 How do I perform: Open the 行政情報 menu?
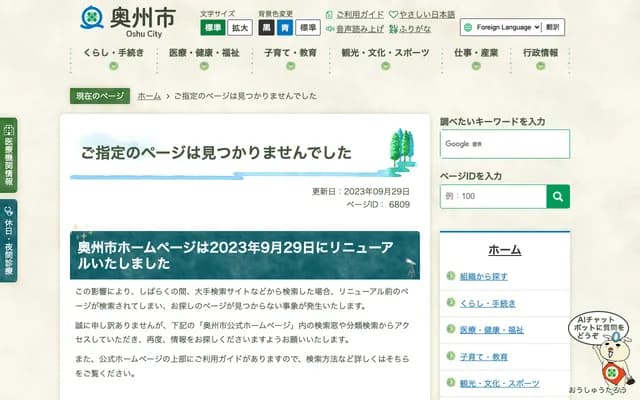pyautogui.click(x=540, y=53)
